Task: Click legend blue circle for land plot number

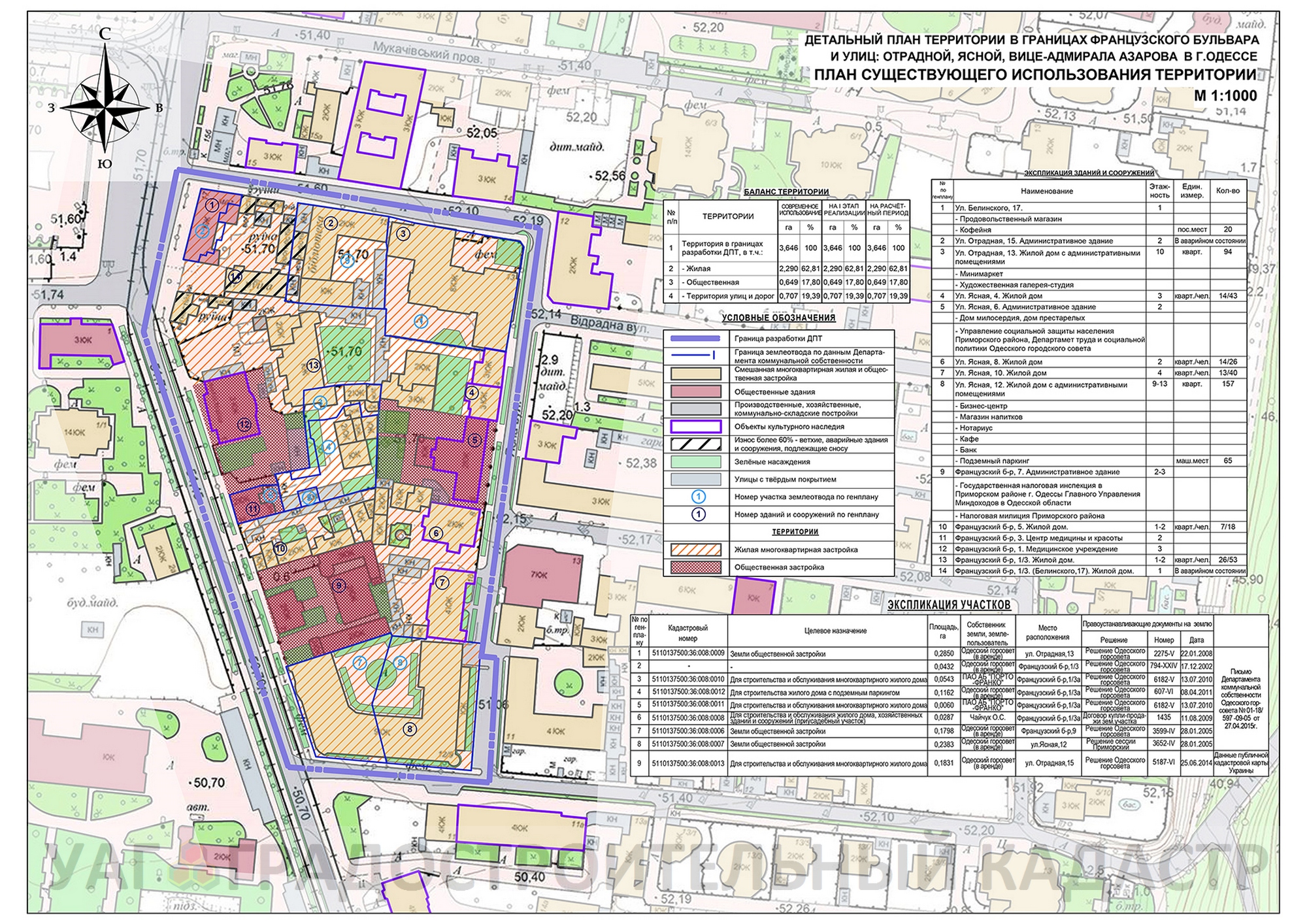Action: 698,497
